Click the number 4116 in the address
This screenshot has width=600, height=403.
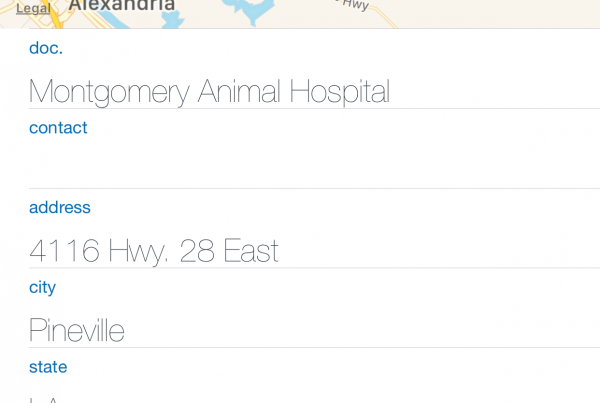[x=65, y=251]
